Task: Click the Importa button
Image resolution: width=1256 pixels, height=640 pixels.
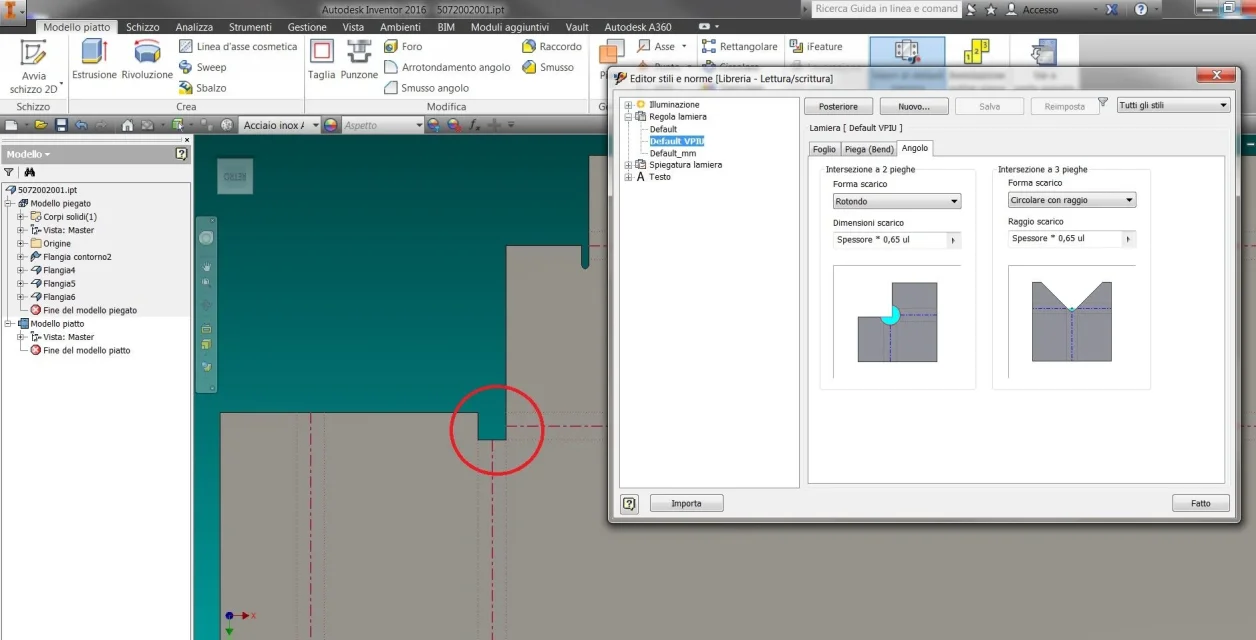Action: coord(686,504)
